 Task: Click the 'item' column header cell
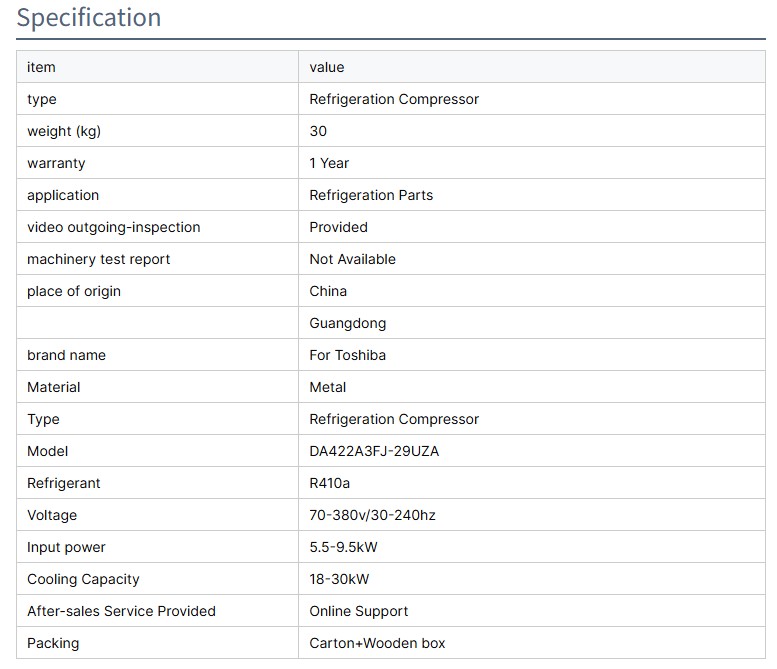[x=42, y=67]
